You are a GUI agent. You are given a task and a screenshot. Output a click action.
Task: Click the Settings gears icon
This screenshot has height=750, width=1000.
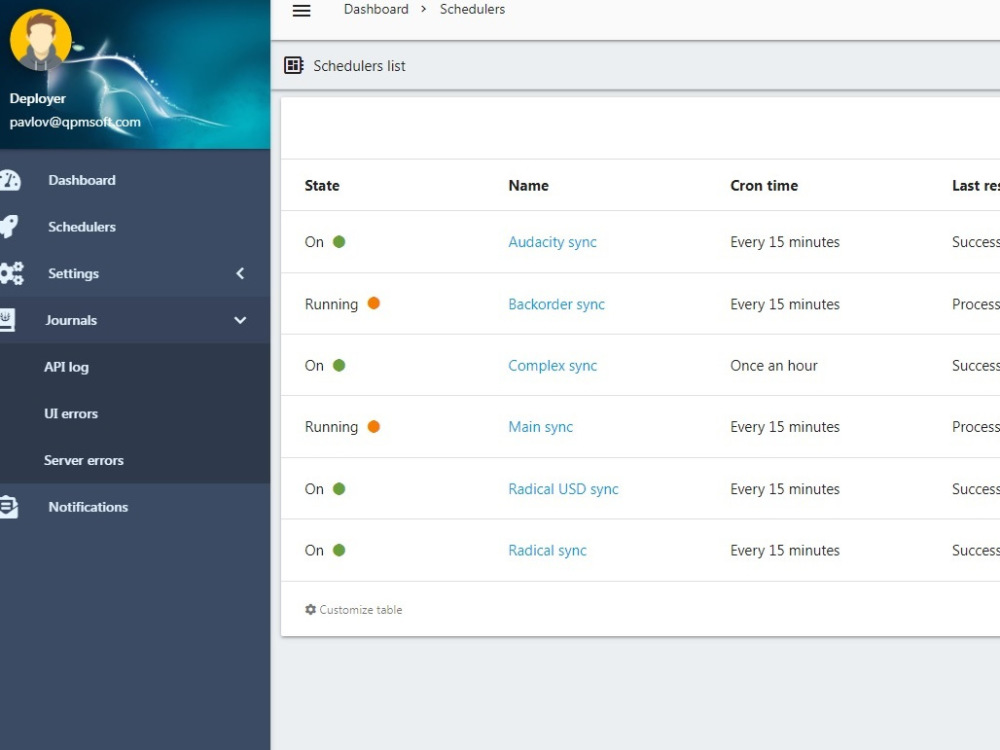pos(11,273)
